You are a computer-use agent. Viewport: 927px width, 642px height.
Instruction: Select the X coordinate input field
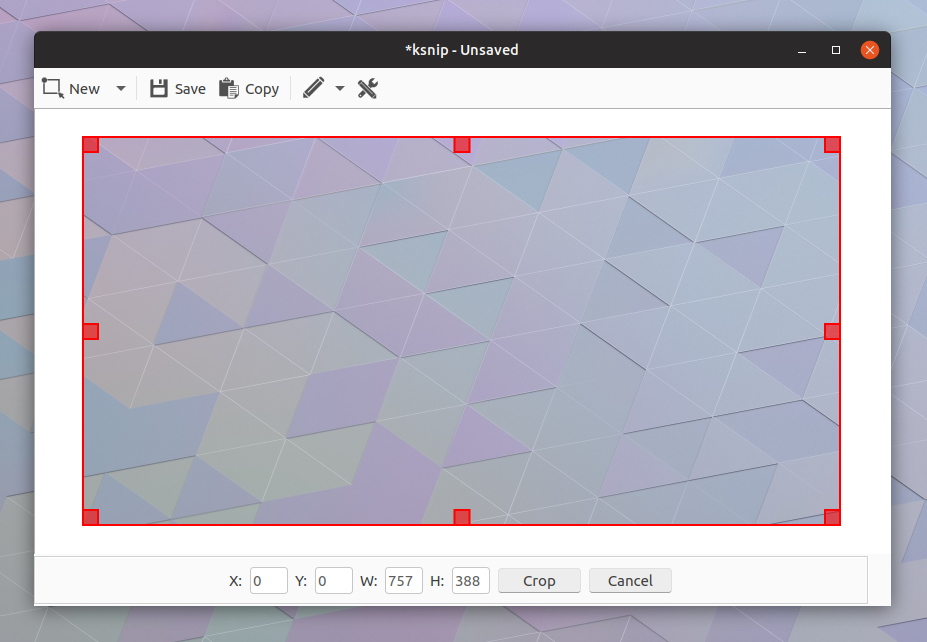[x=268, y=580]
